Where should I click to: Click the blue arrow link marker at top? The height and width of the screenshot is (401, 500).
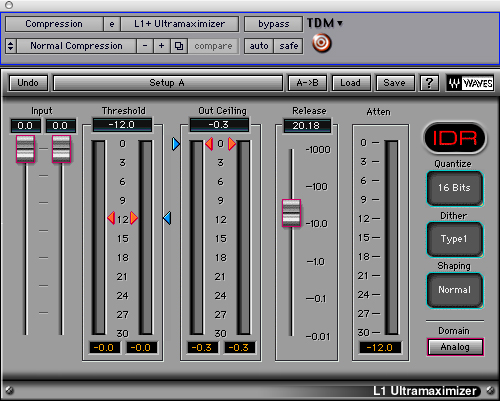176,144
